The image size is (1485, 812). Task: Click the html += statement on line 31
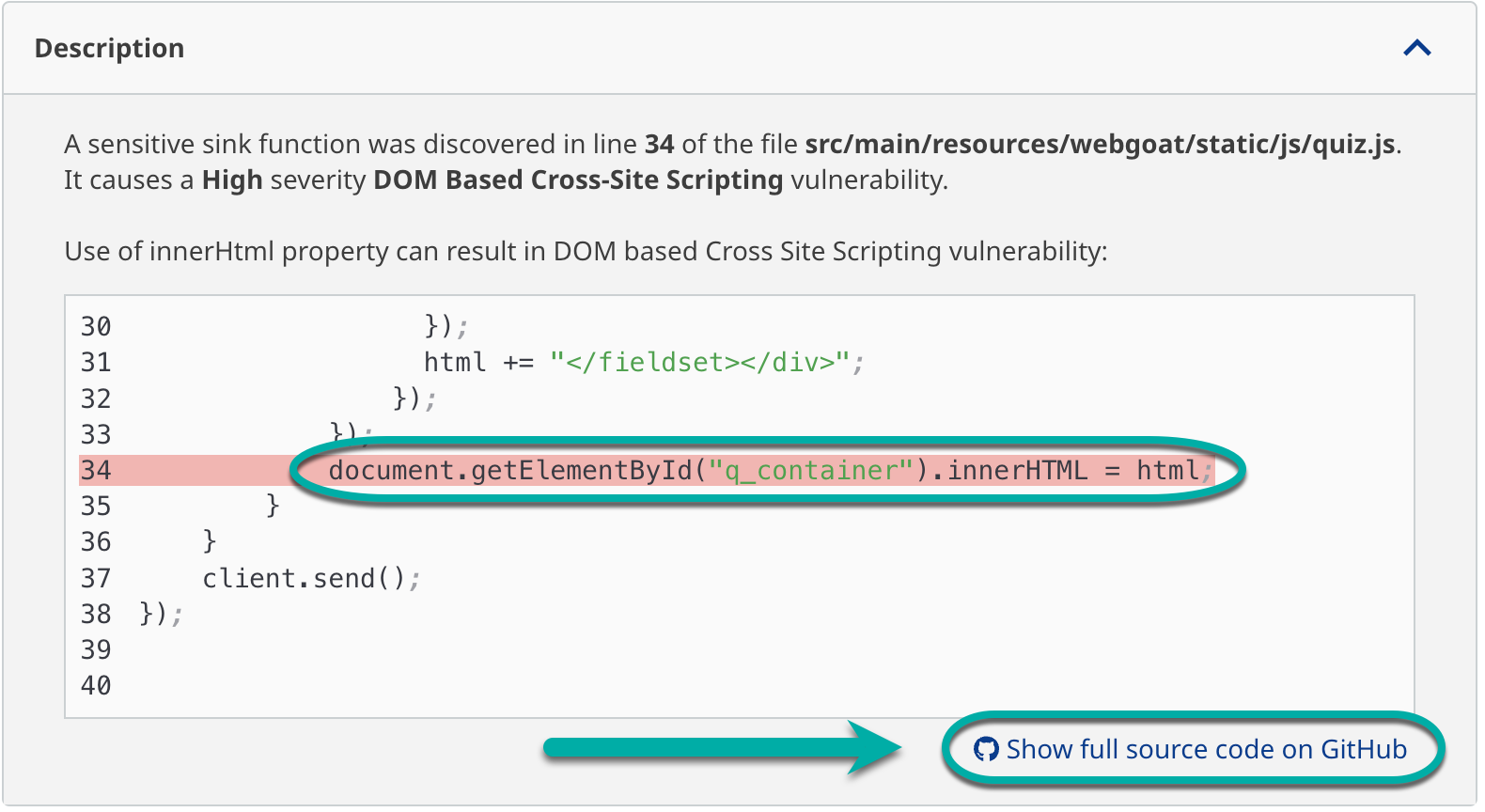click(x=477, y=362)
